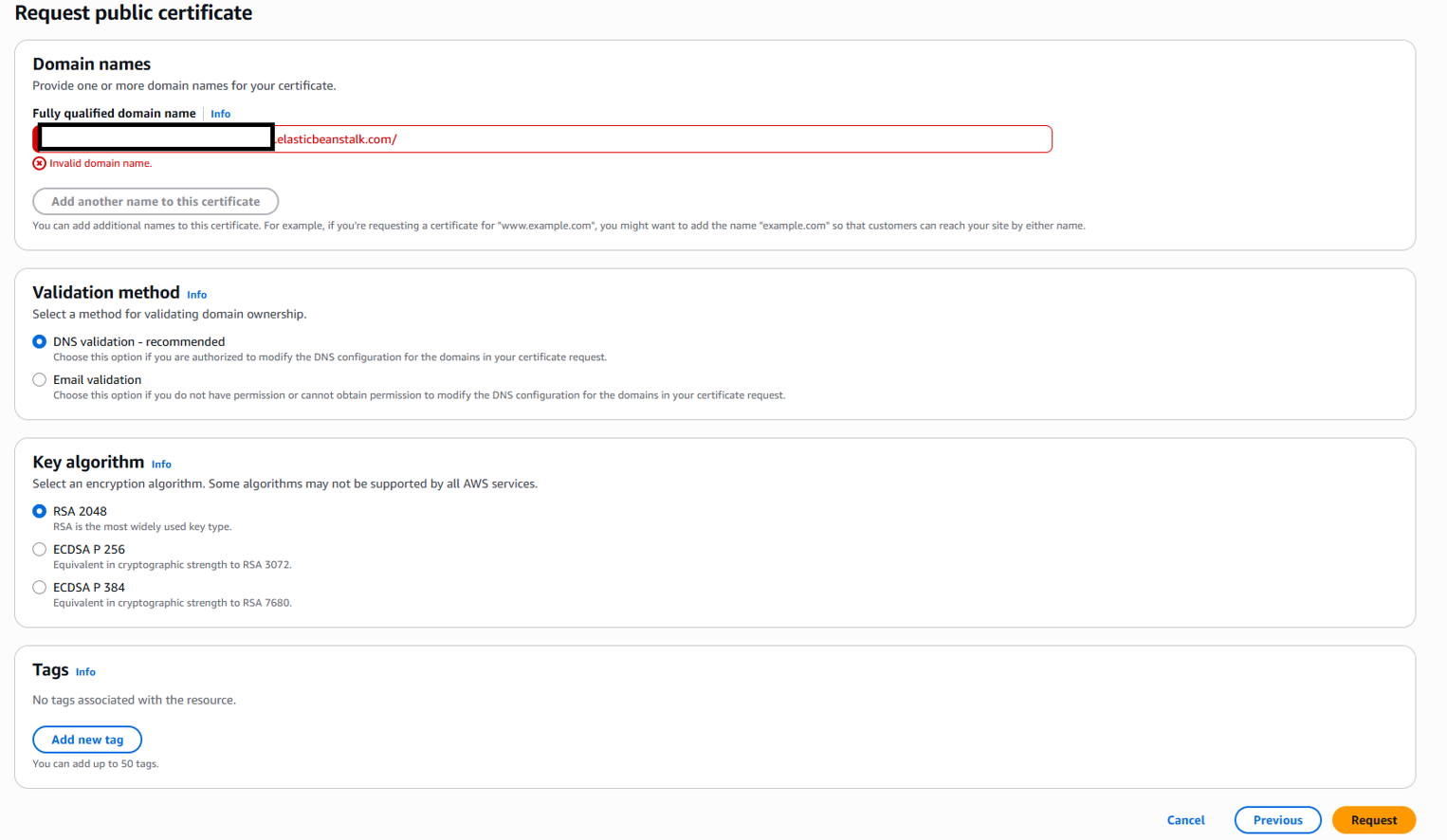The width and height of the screenshot is (1447, 840).
Task: Open Info link next to Validation method
Action: point(196,295)
